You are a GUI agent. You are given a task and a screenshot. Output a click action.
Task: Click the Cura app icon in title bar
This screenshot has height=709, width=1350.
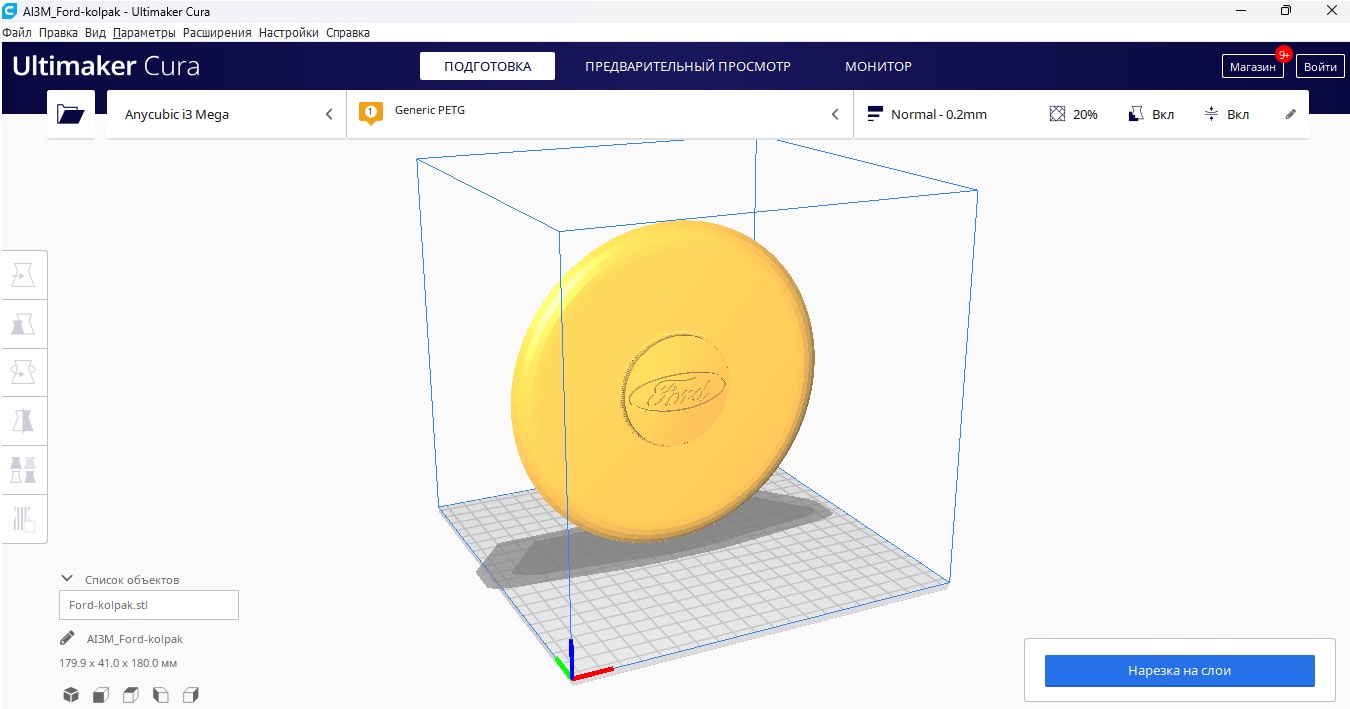pos(10,10)
